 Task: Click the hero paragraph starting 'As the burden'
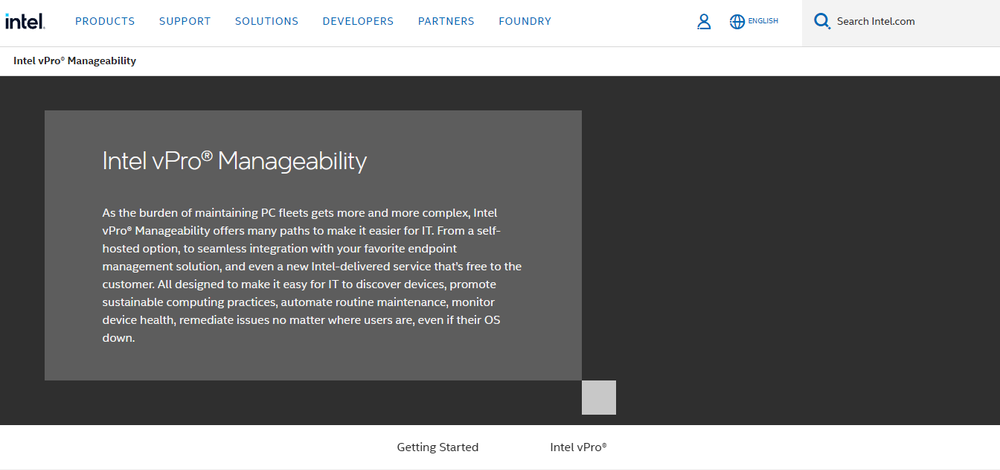(x=312, y=275)
